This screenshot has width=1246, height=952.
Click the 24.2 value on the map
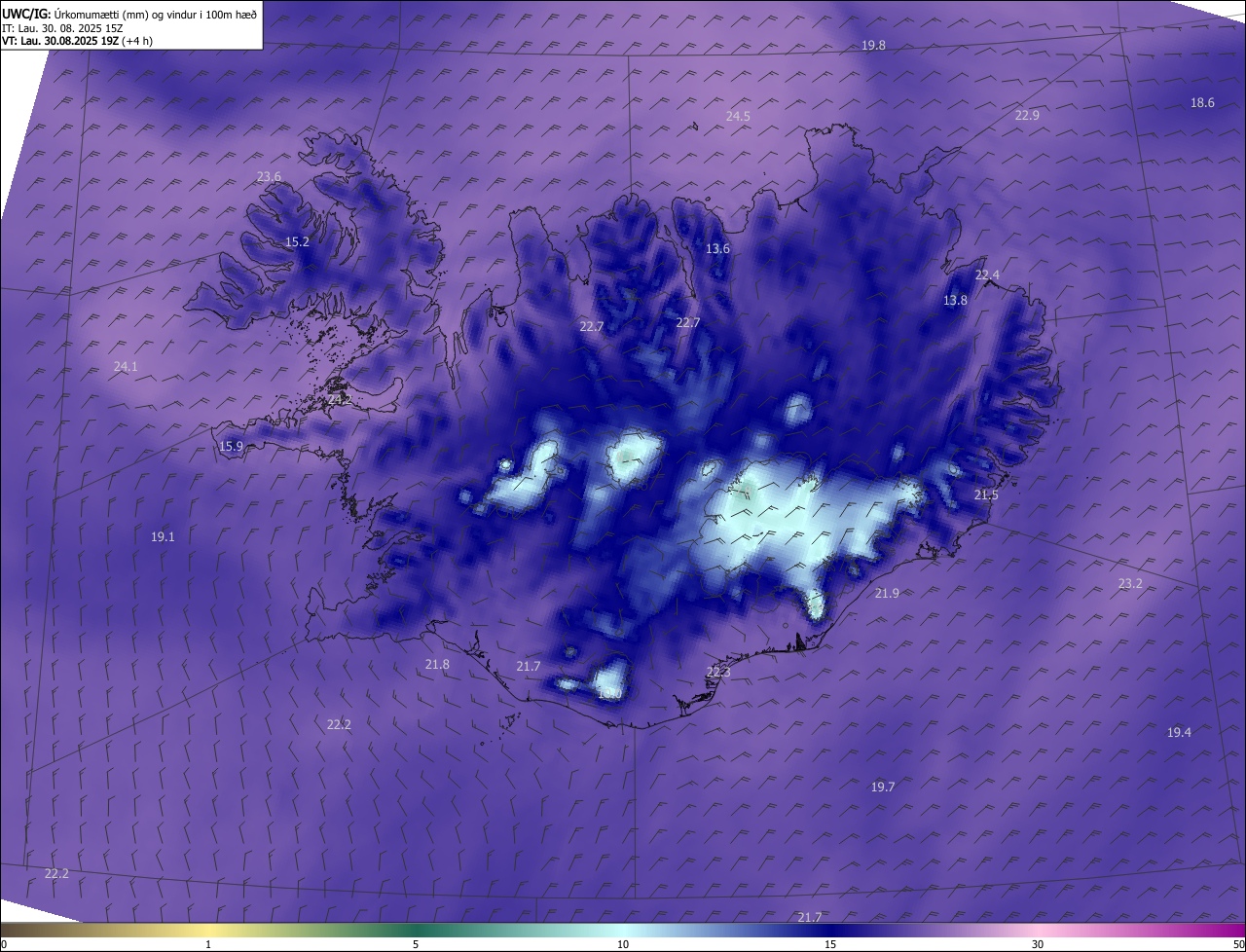point(339,400)
